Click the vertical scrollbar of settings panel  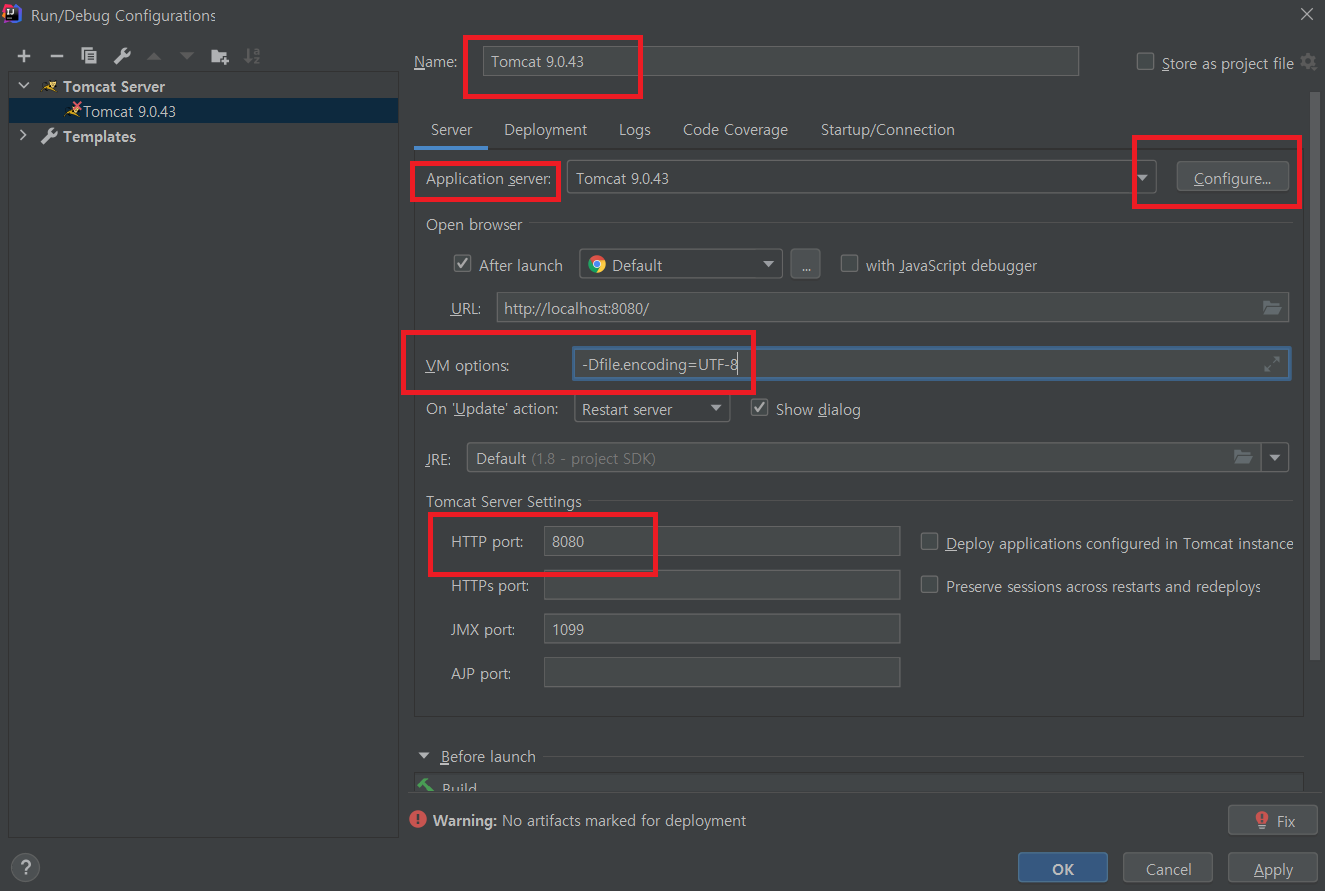(1314, 375)
